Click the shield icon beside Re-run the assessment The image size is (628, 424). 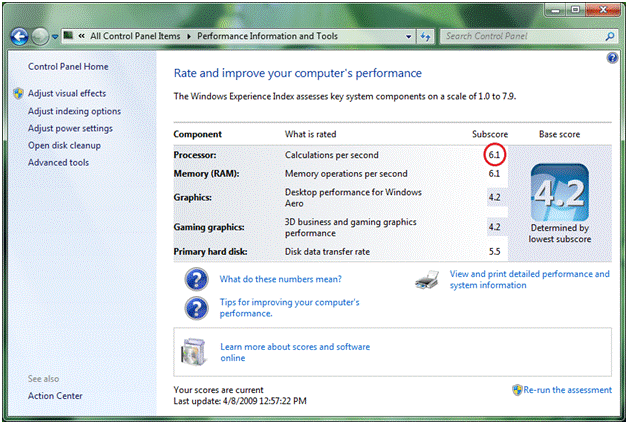(517, 390)
